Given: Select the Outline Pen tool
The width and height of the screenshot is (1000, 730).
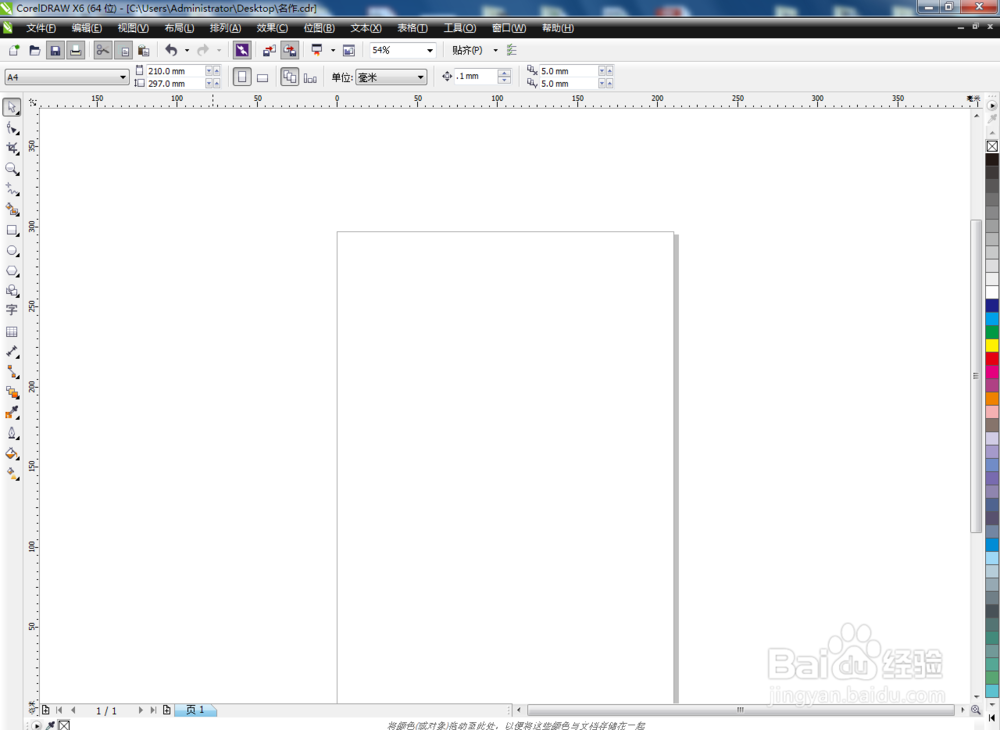Looking at the screenshot, I should [x=12, y=434].
